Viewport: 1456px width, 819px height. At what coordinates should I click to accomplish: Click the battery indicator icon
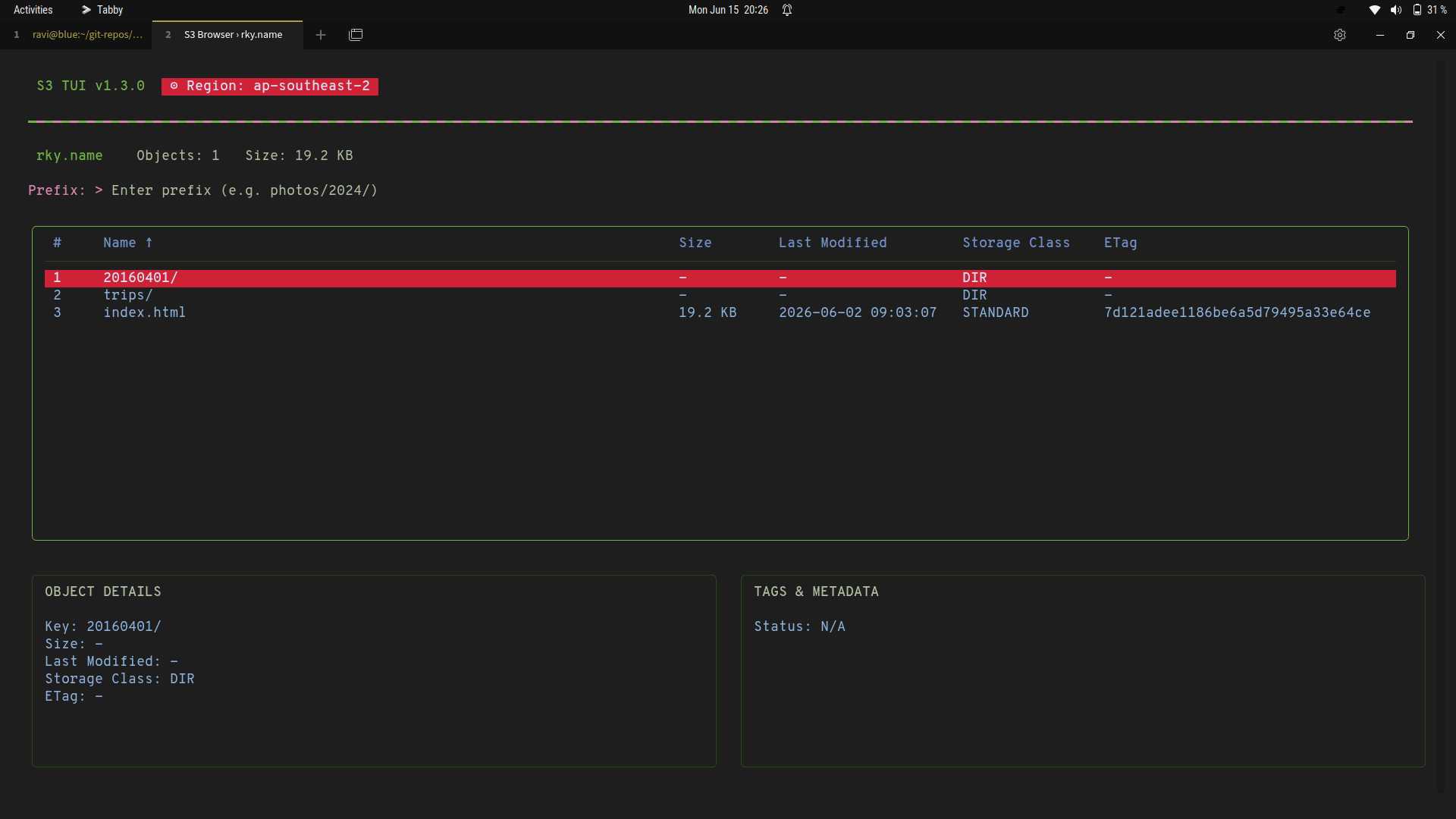click(1417, 10)
